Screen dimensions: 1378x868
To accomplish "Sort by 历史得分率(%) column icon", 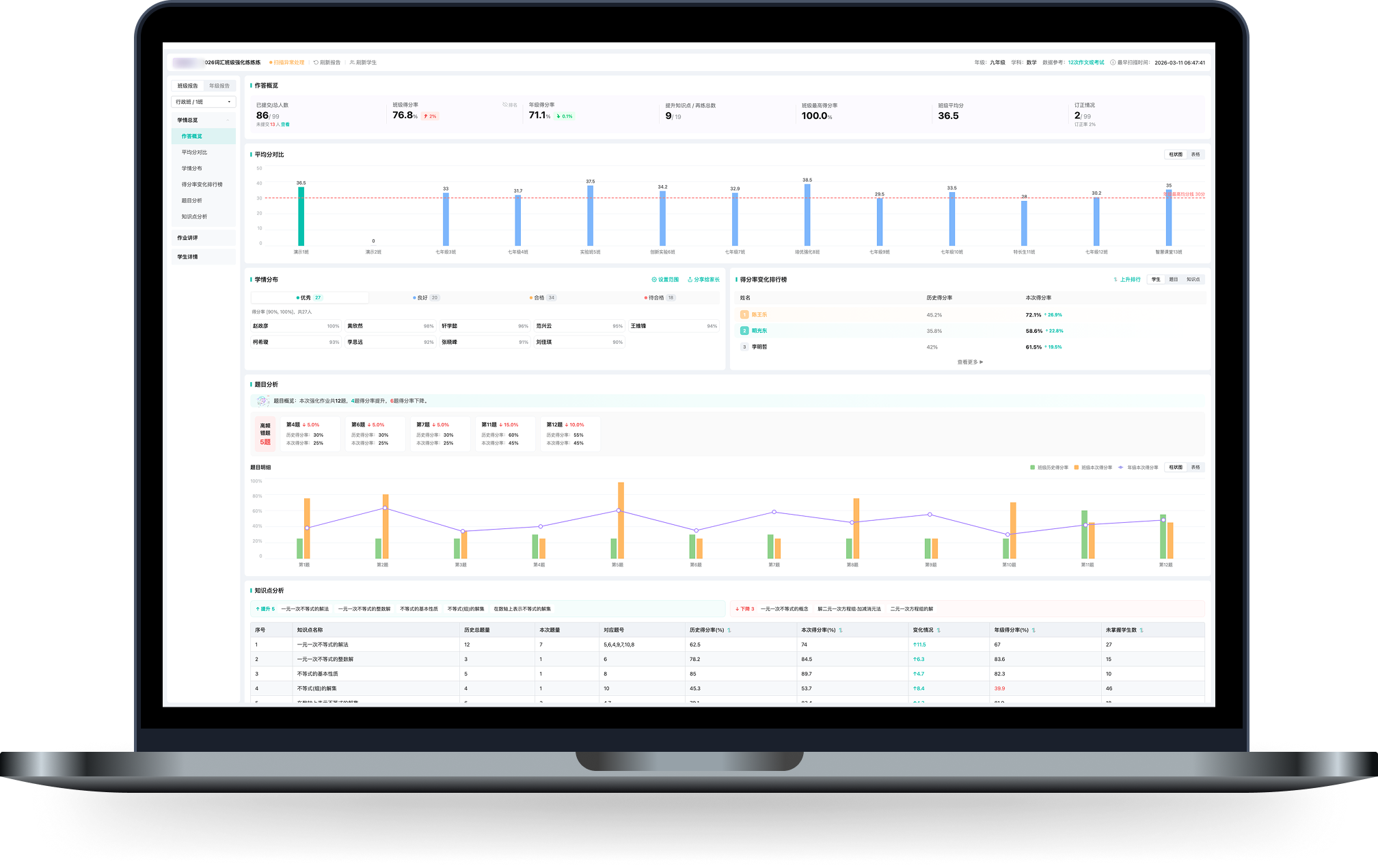I will coord(729,630).
